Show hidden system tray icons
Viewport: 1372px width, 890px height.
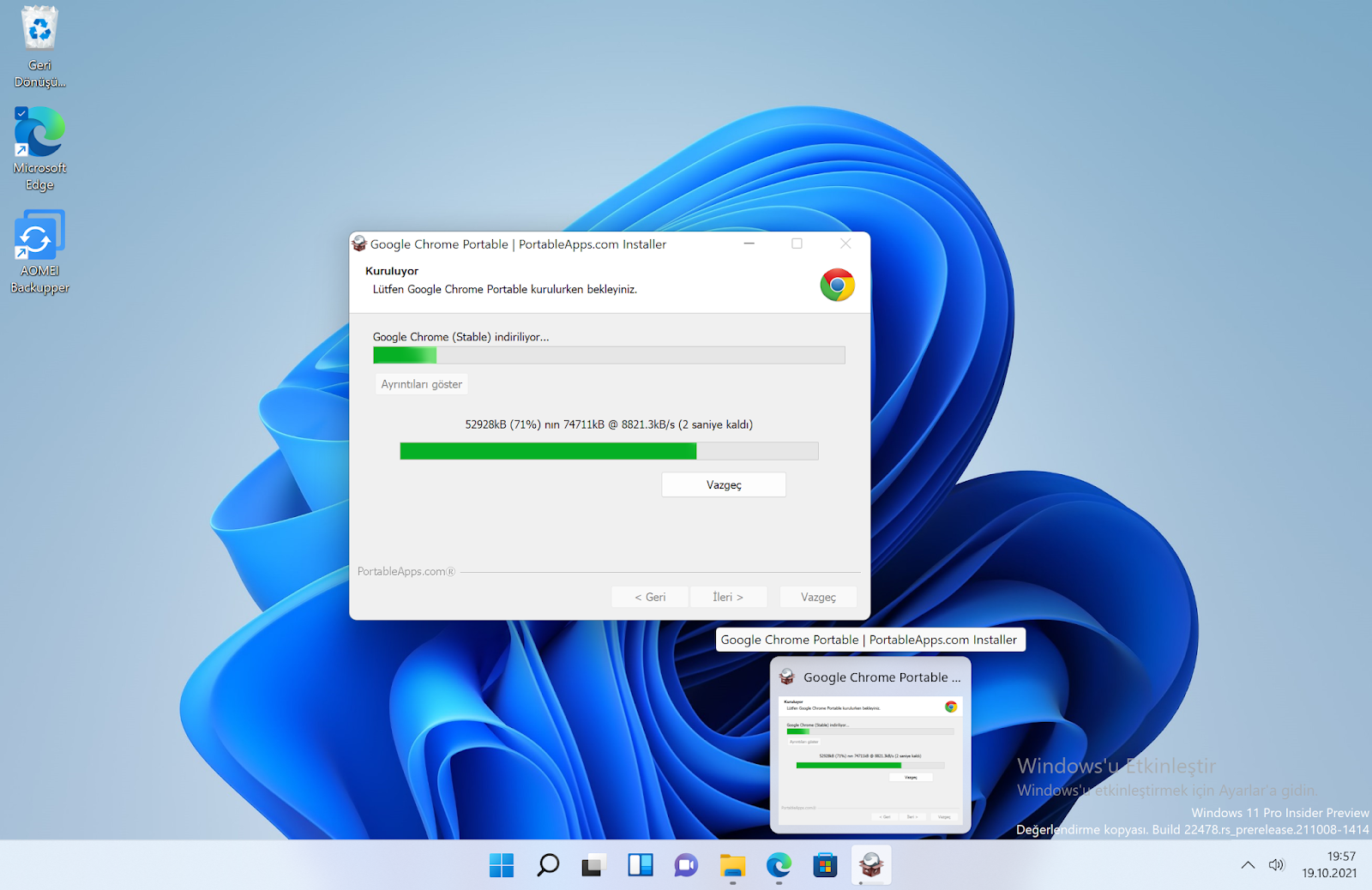point(1248,865)
